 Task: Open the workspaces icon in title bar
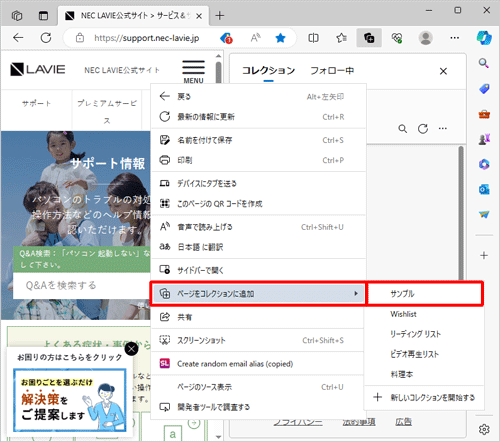click(17, 15)
